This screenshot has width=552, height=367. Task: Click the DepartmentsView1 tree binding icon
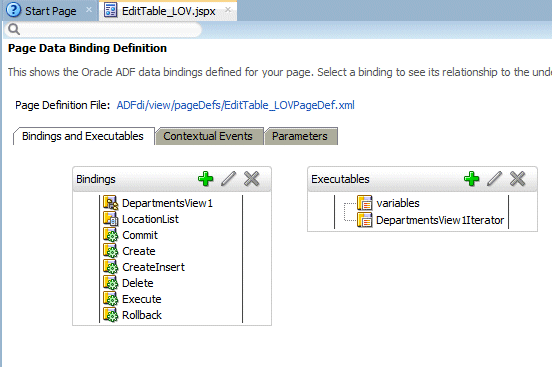(x=111, y=203)
